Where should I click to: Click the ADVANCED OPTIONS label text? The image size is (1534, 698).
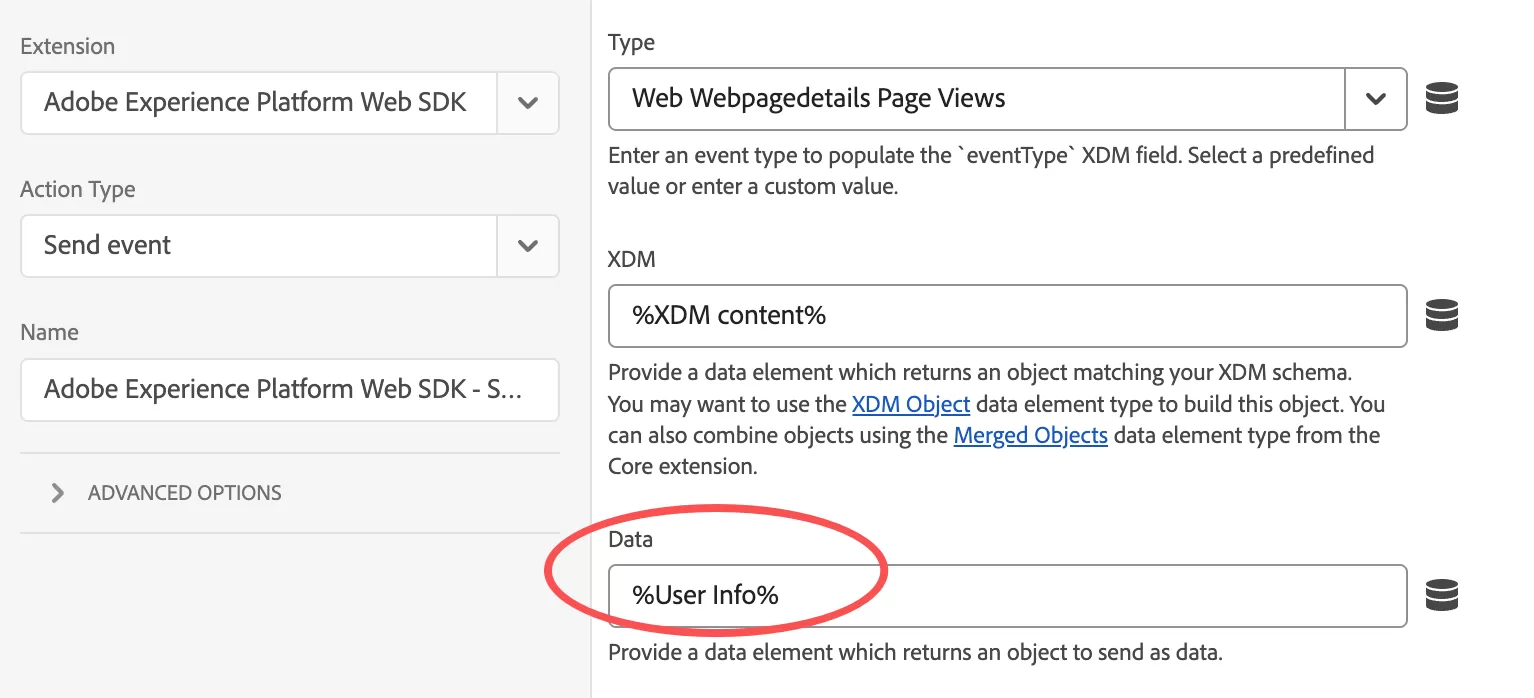click(185, 493)
